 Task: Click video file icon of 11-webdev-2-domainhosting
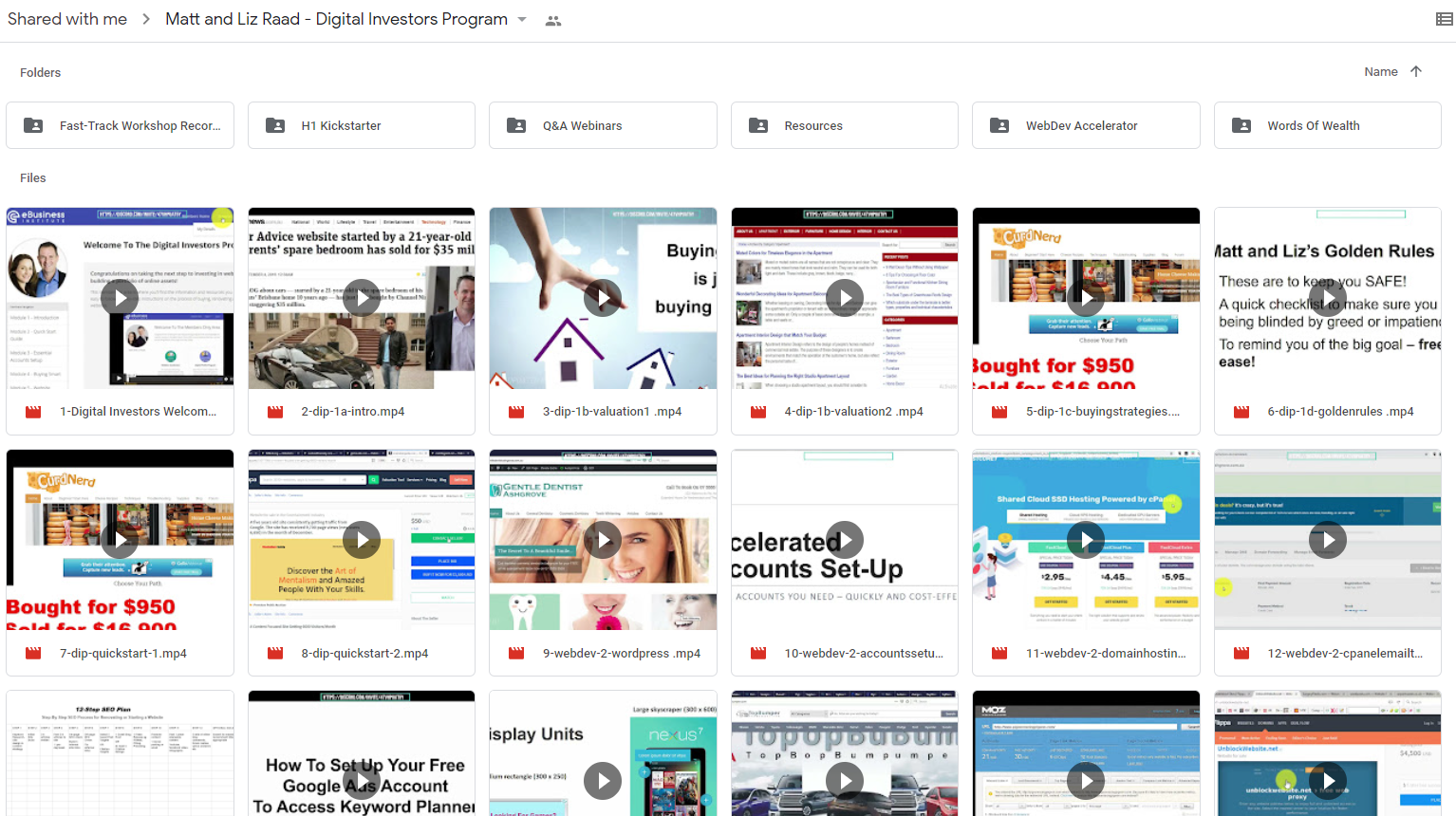[999, 654]
